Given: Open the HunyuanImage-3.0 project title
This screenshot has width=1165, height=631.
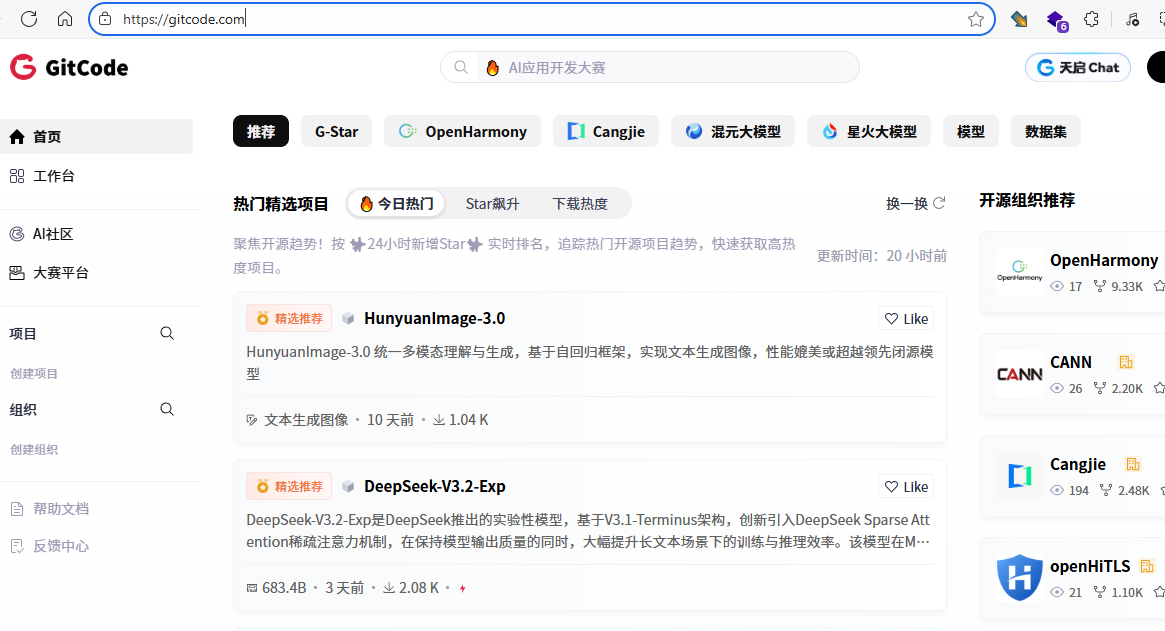Looking at the screenshot, I should tap(435, 319).
